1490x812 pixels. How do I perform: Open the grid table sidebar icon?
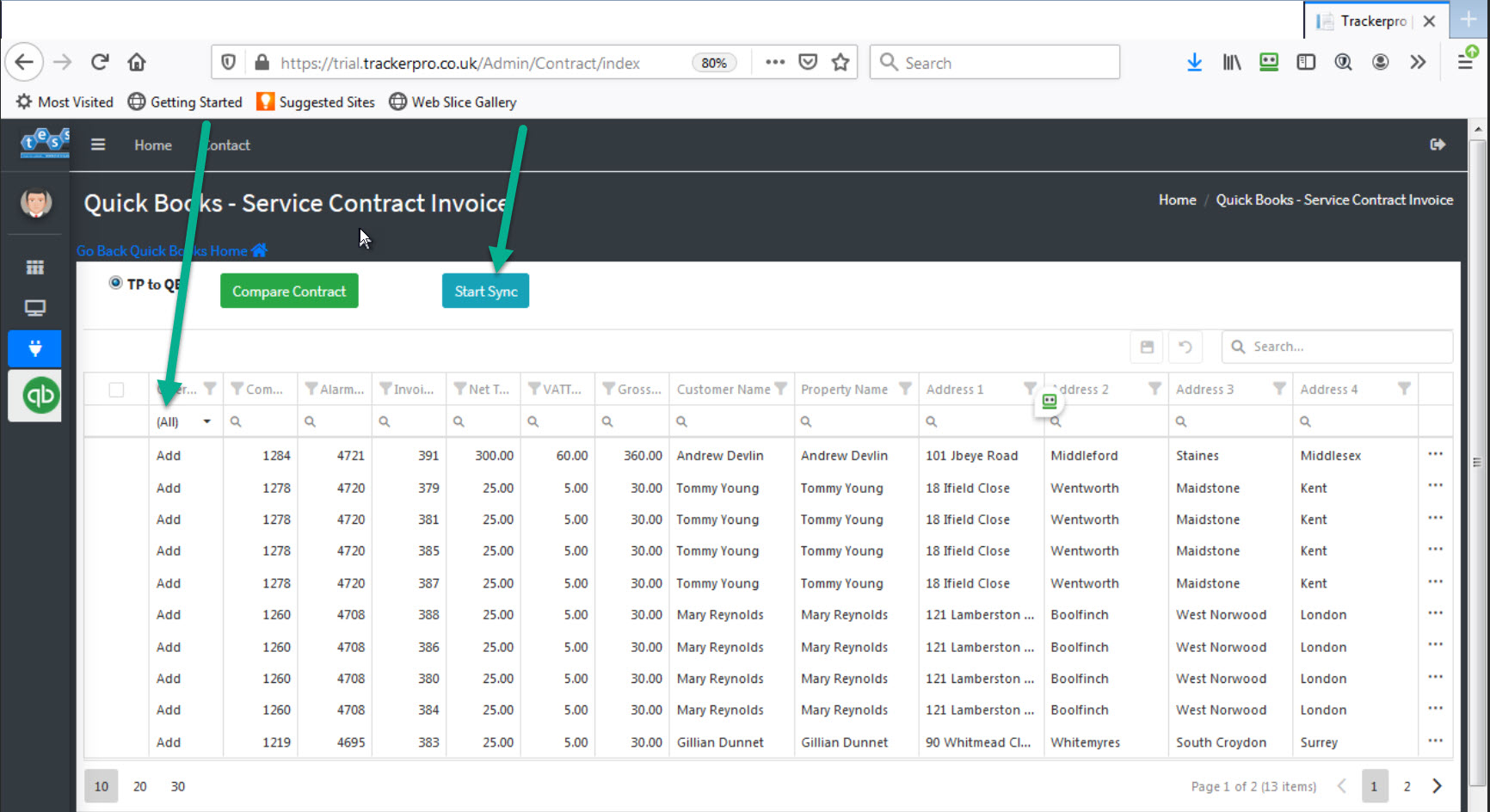(34, 268)
